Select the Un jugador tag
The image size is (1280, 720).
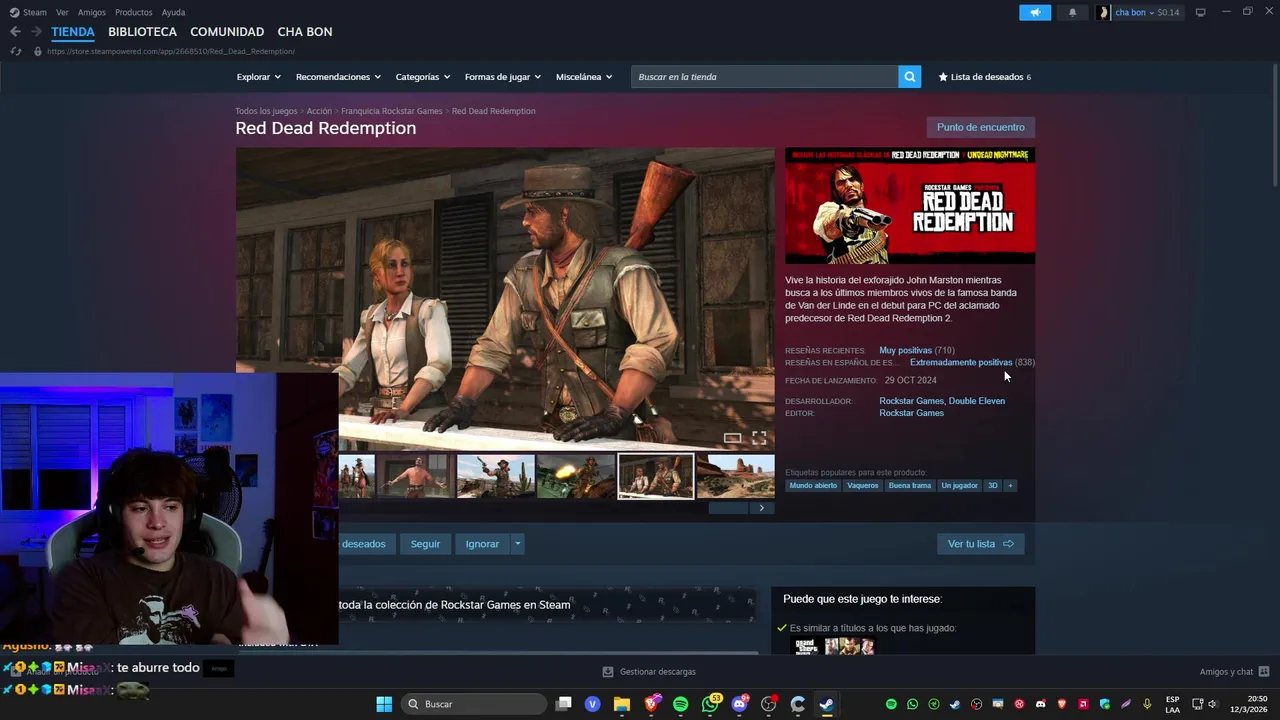pos(959,486)
